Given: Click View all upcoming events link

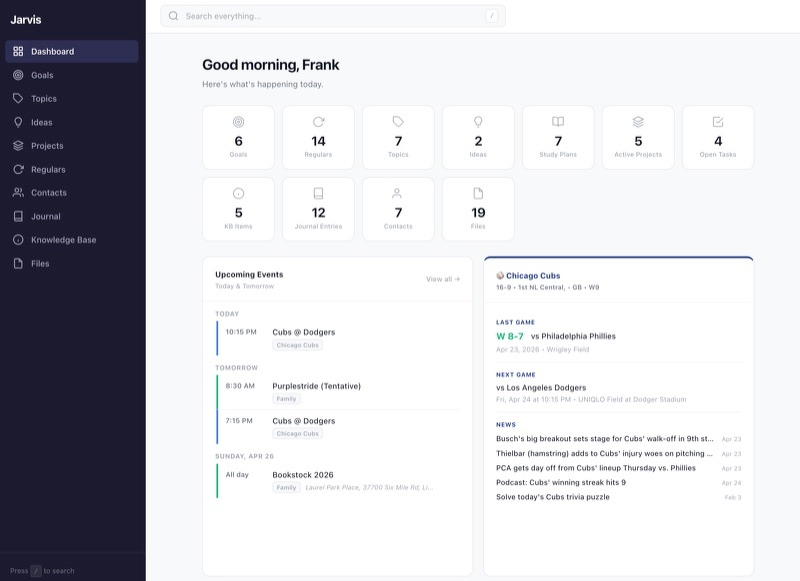Looking at the screenshot, I should (x=442, y=279).
